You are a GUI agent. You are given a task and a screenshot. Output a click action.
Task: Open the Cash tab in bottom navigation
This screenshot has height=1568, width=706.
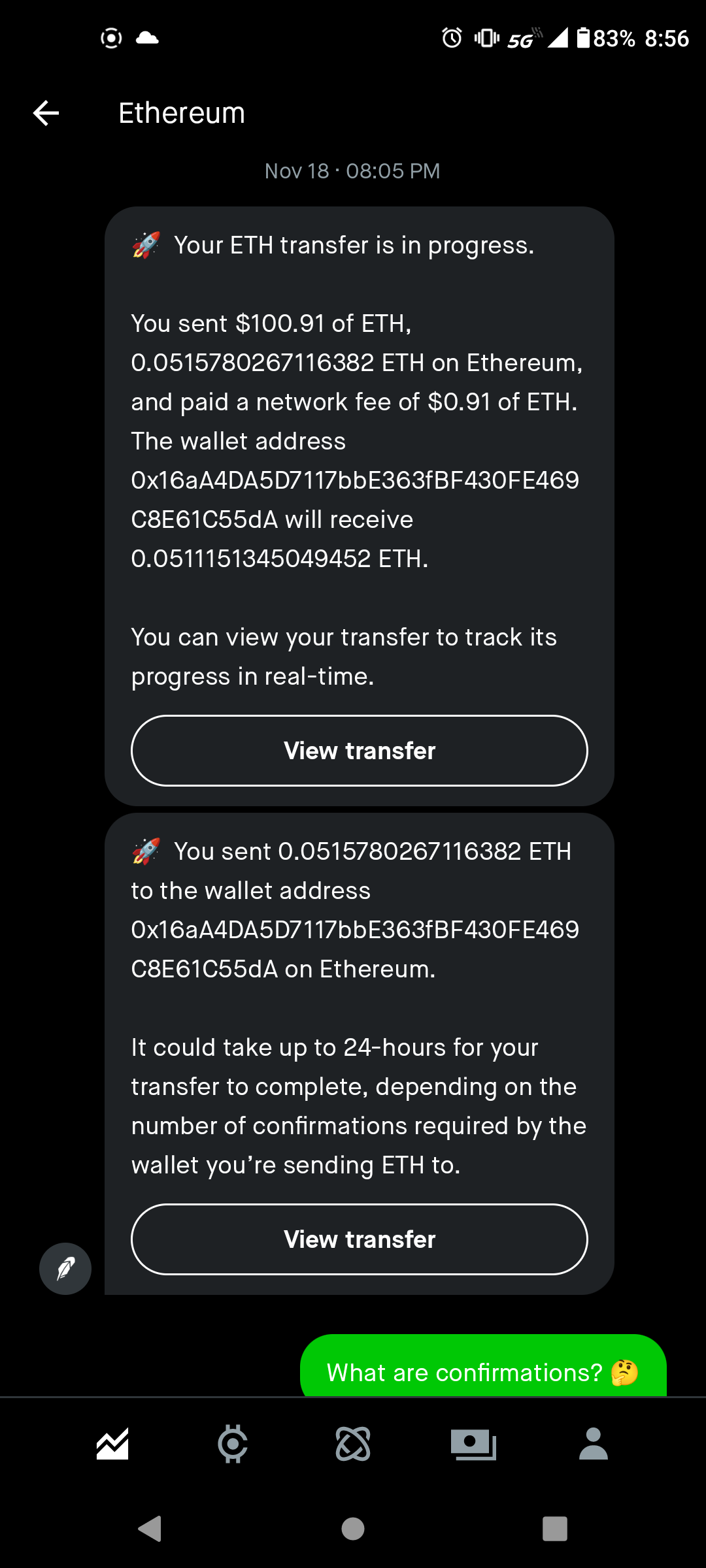[473, 1444]
